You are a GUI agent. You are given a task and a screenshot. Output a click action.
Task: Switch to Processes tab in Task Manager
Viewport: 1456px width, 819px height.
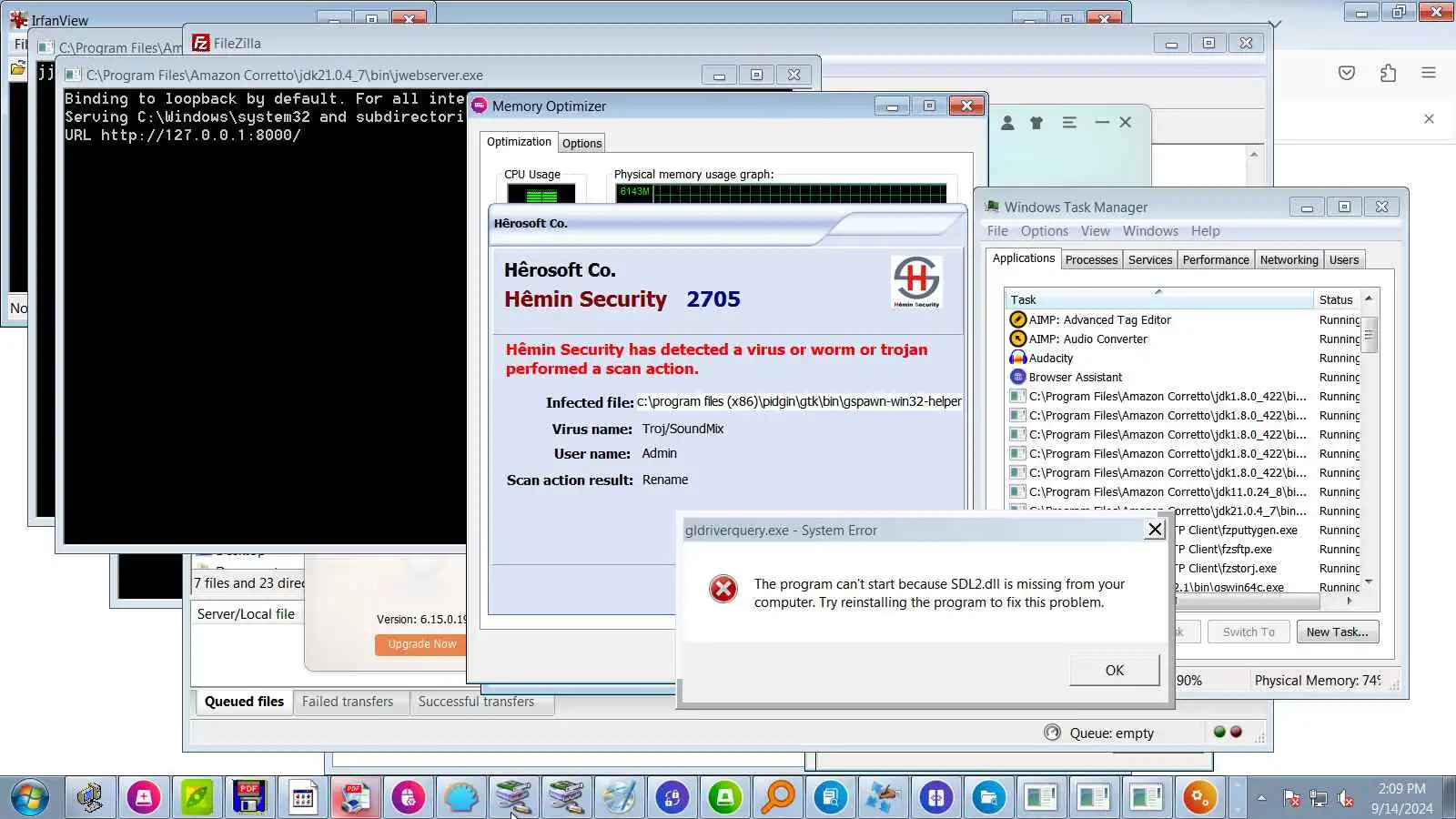click(x=1091, y=259)
